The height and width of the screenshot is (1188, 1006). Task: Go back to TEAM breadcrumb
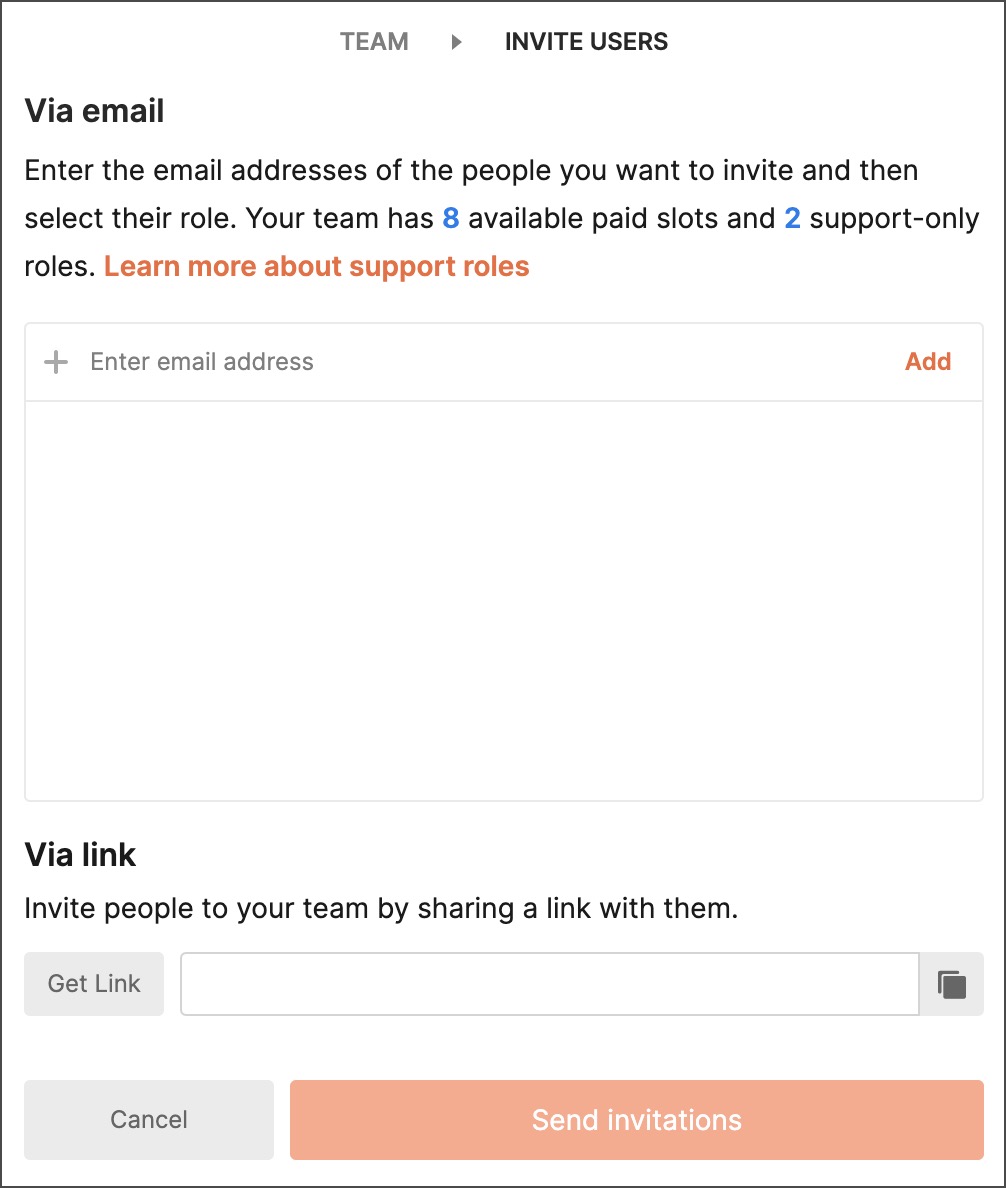pyautogui.click(x=374, y=42)
